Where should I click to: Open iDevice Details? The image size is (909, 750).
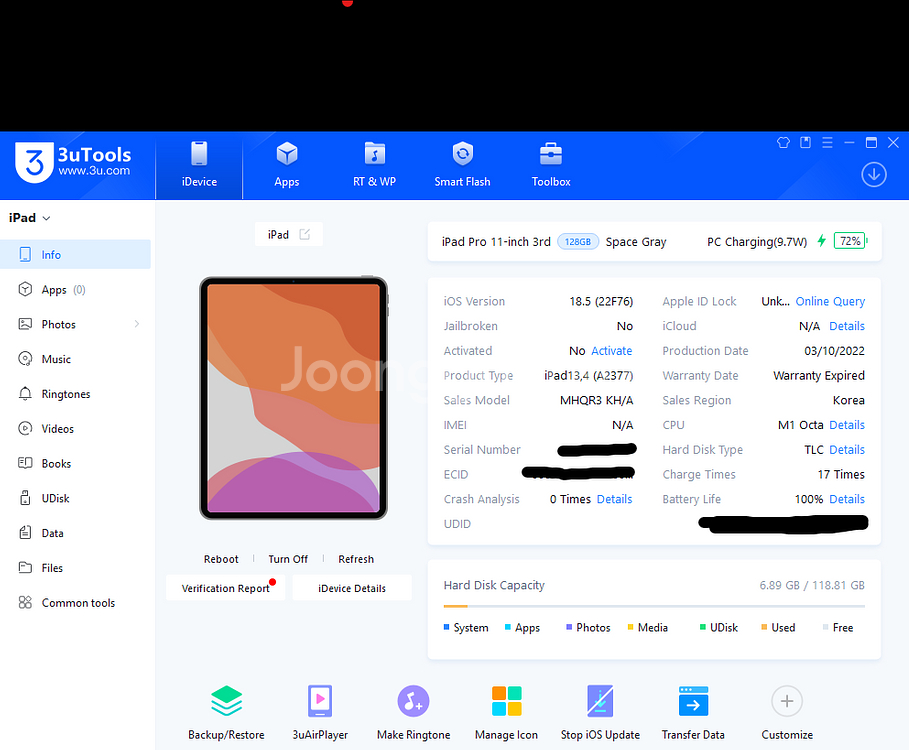pyautogui.click(x=352, y=588)
